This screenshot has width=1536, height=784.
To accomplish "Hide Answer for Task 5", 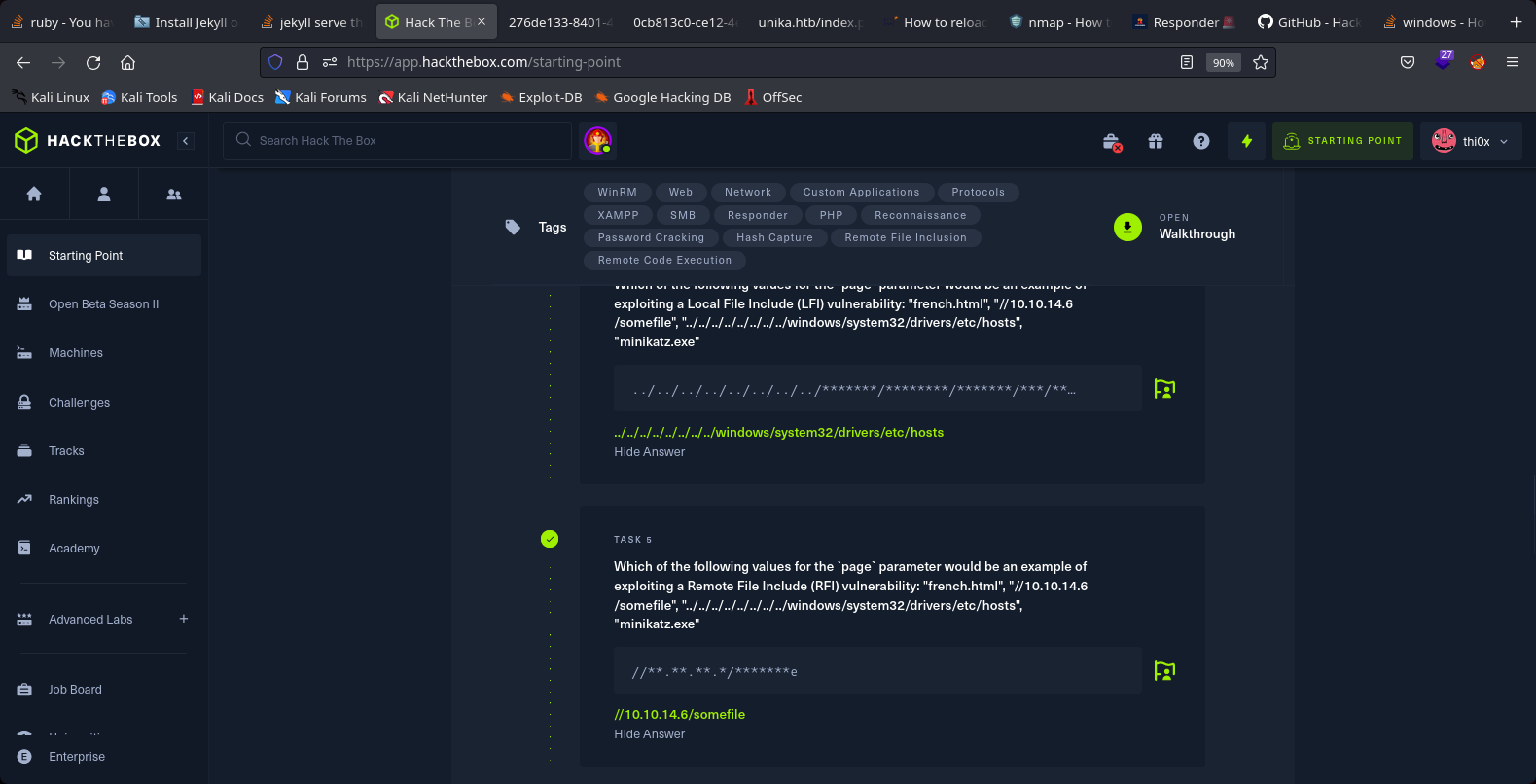I will pyautogui.click(x=649, y=733).
